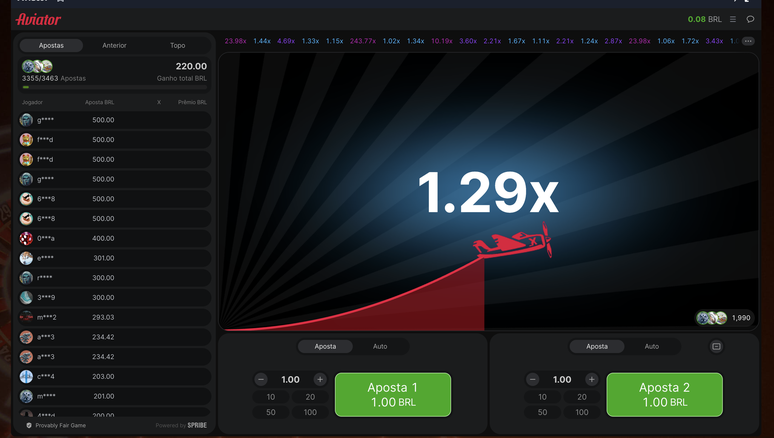The height and width of the screenshot is (438, 774).
Task: Increase Aposta 1 amount with plus button
Action: click(x=320, y=379)
